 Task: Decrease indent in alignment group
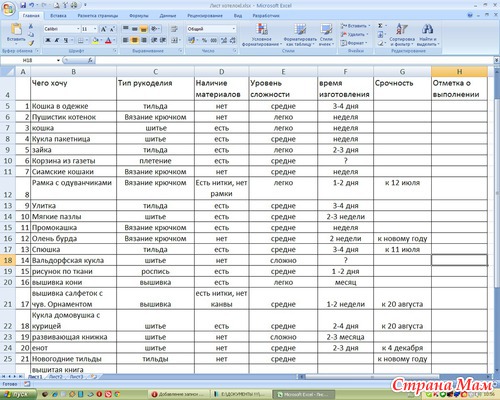coord(154,40)
